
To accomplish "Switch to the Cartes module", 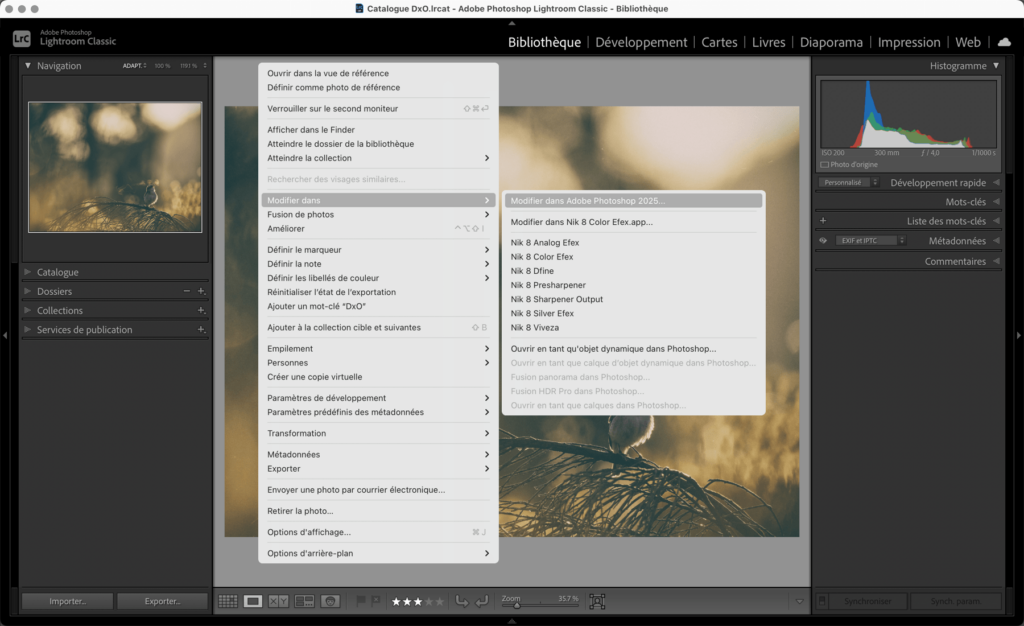I will (719, 42).
